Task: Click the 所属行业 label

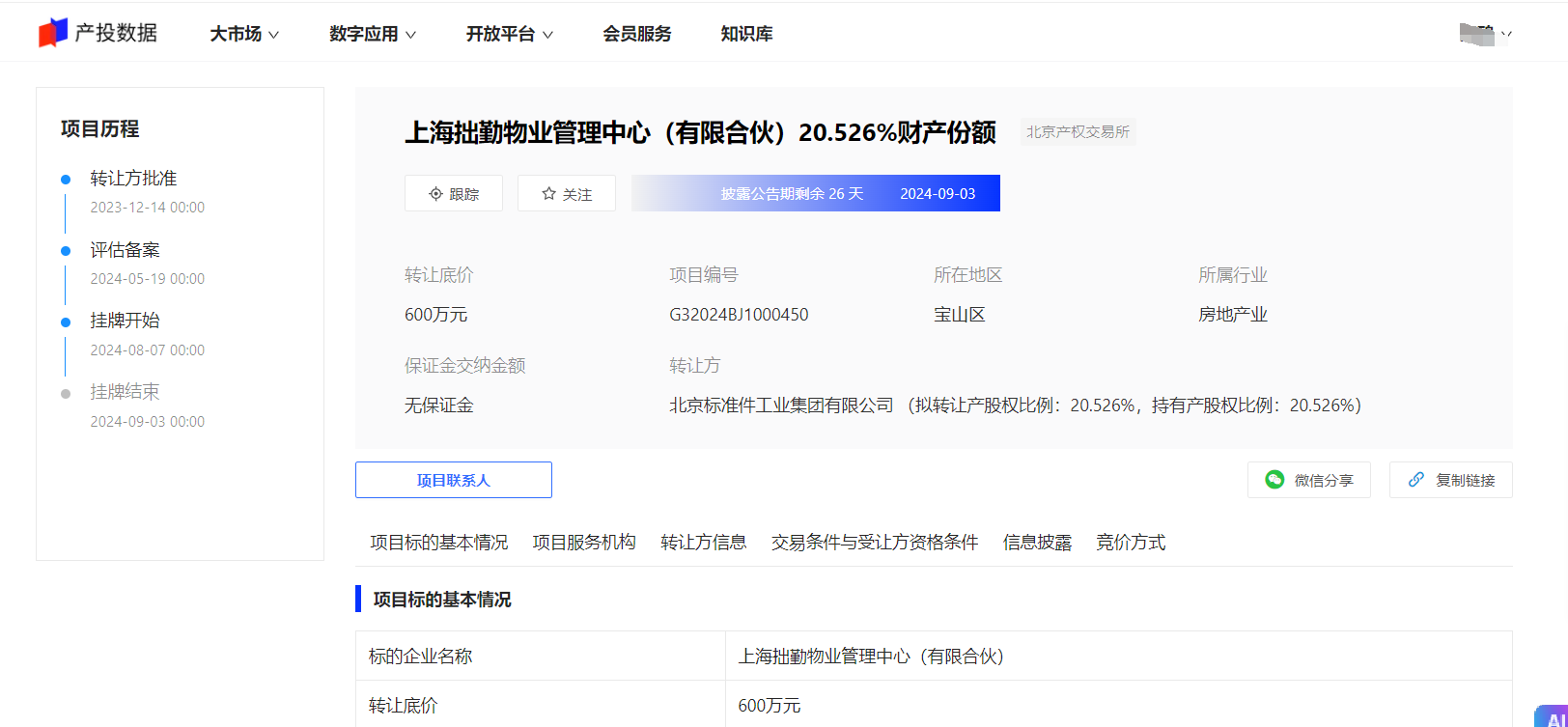Action: point(1233,275)
